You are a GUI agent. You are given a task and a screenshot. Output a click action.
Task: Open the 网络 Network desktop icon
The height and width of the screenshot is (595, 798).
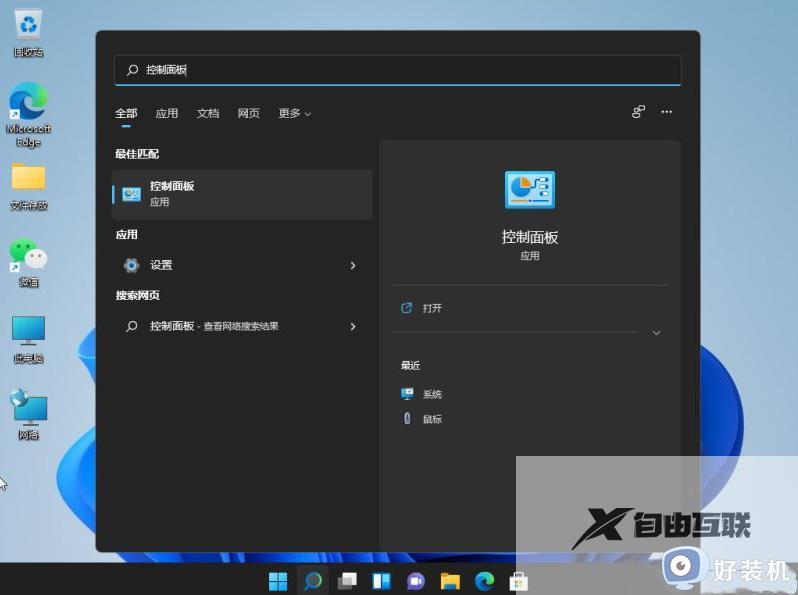click(28, 415)
